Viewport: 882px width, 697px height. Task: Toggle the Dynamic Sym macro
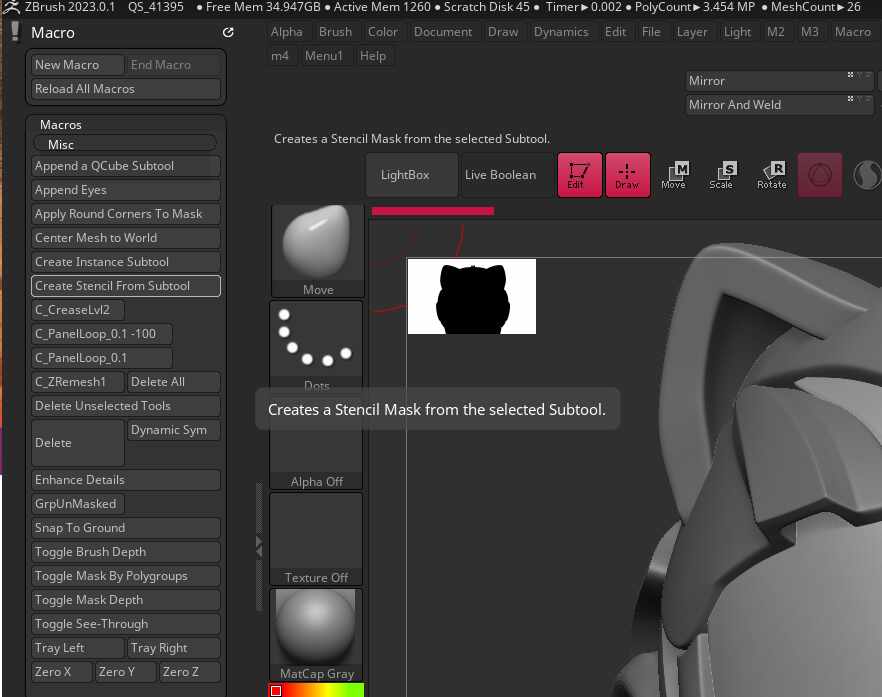point(174,430)
